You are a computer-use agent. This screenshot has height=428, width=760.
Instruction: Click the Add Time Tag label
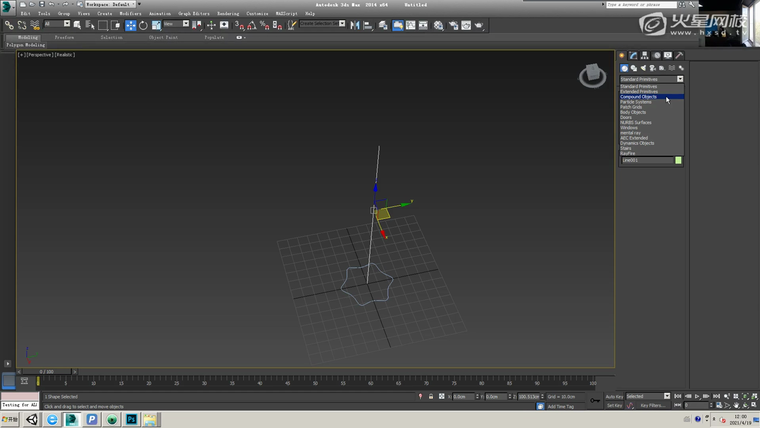click(560, 406)
